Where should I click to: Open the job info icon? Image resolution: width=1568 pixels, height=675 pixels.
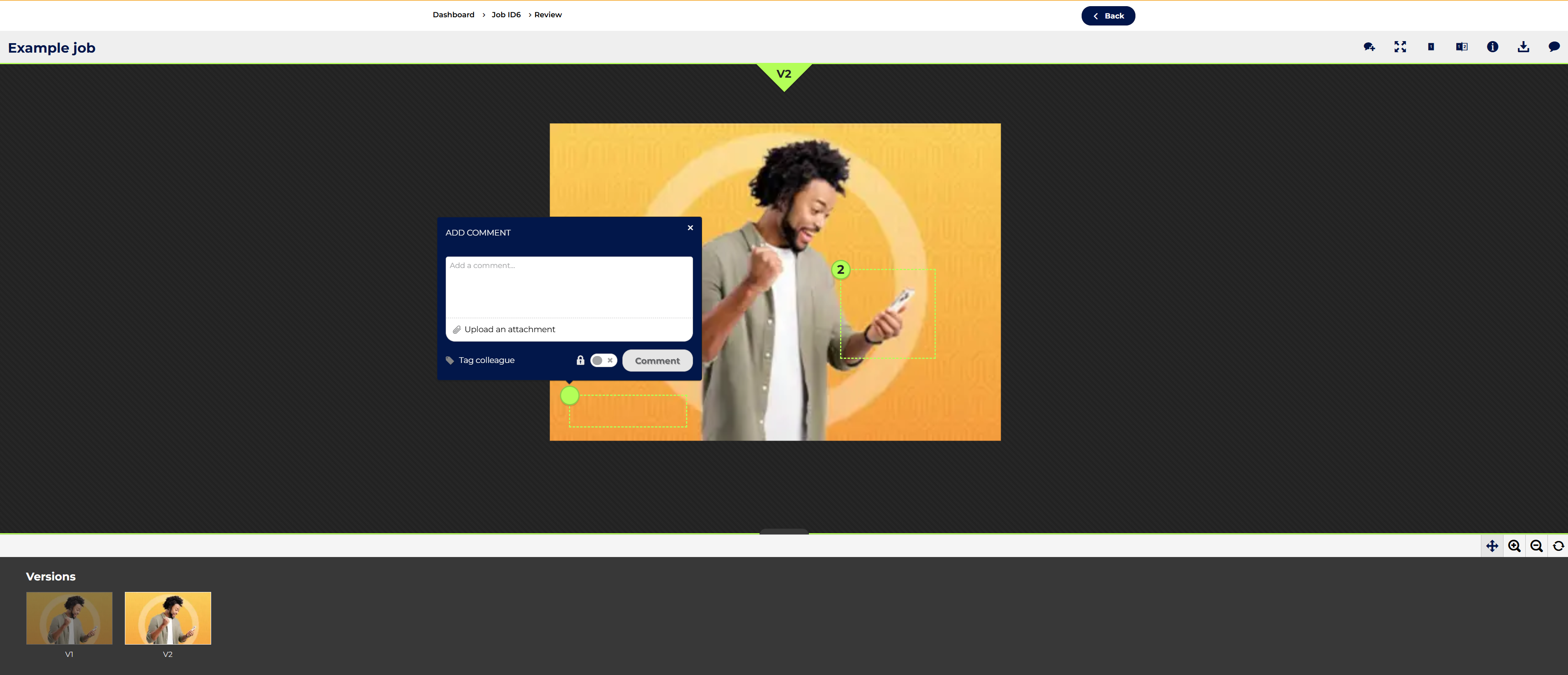1492,47
